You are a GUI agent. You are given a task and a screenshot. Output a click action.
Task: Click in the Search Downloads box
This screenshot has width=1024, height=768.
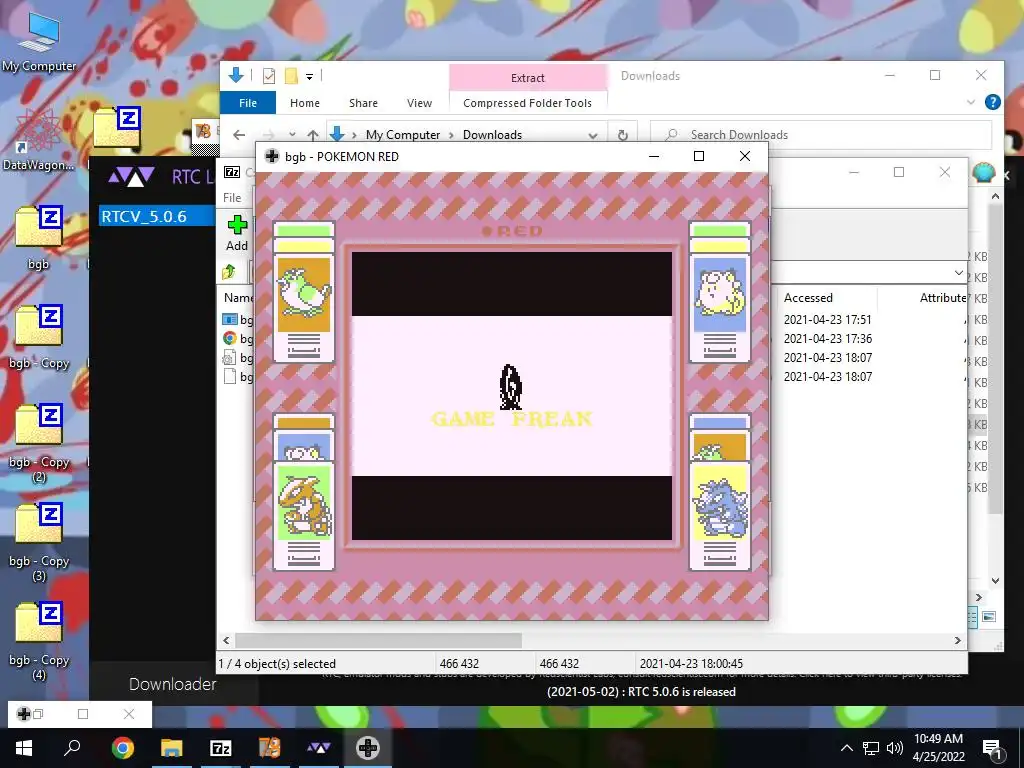(x=822, y=135)
